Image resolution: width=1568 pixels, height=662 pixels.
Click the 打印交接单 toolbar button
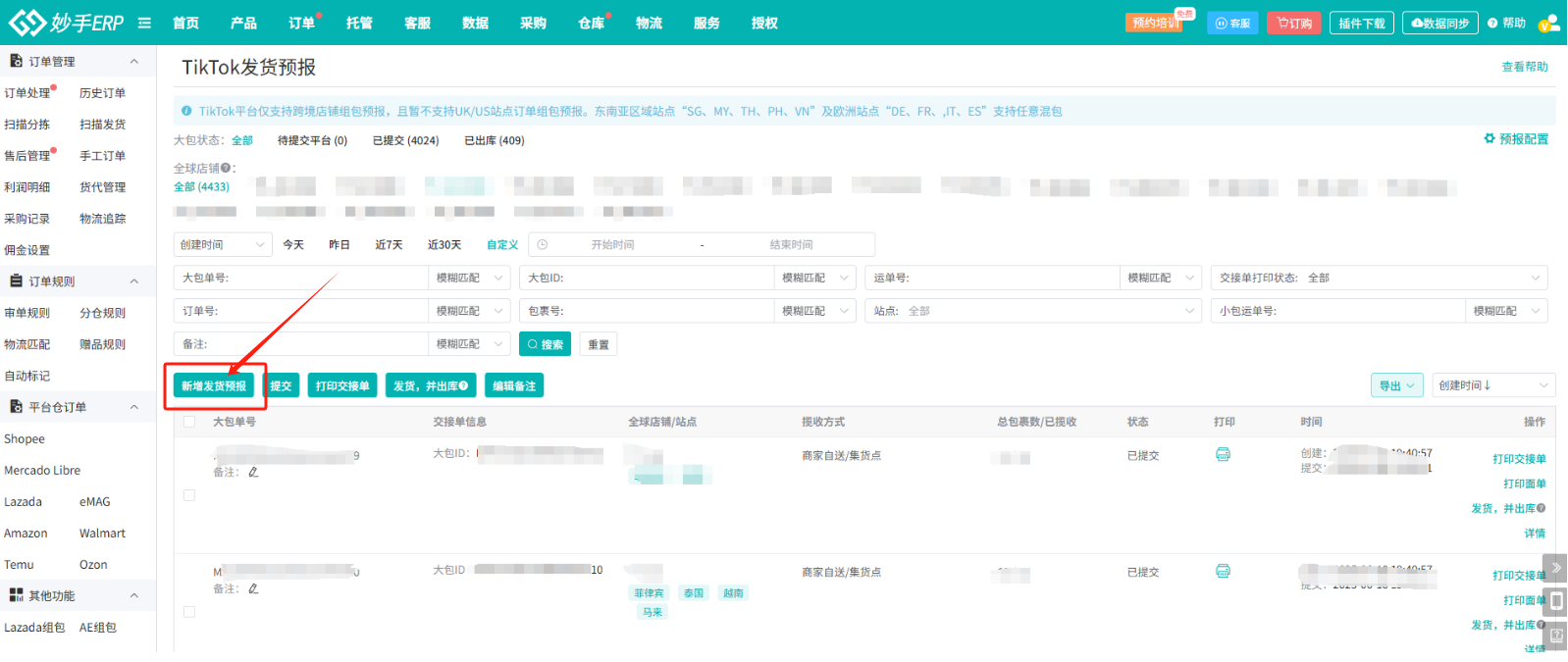coord(342,385)
